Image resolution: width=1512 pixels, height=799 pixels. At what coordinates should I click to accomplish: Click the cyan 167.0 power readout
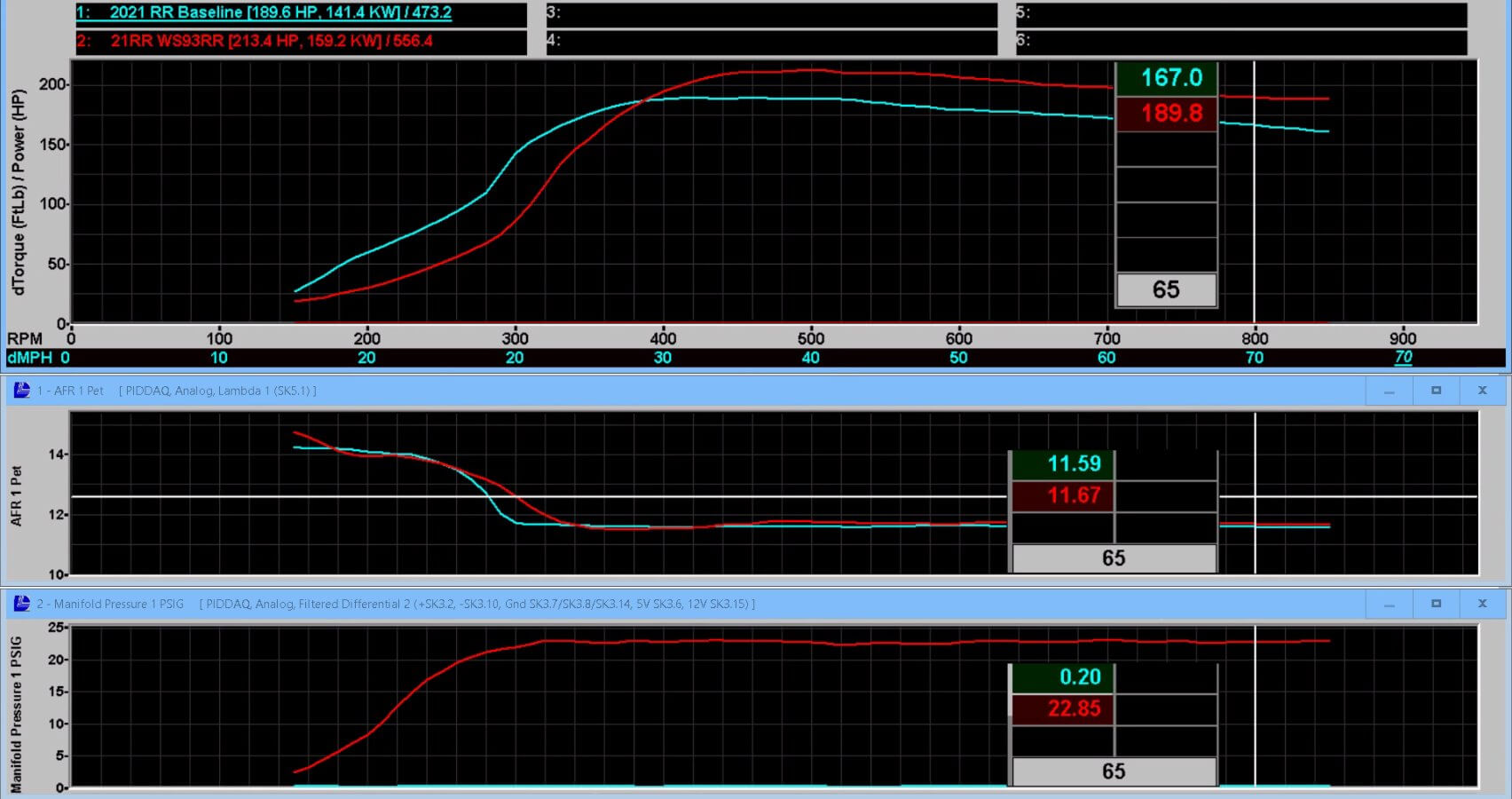[1166, 78]
